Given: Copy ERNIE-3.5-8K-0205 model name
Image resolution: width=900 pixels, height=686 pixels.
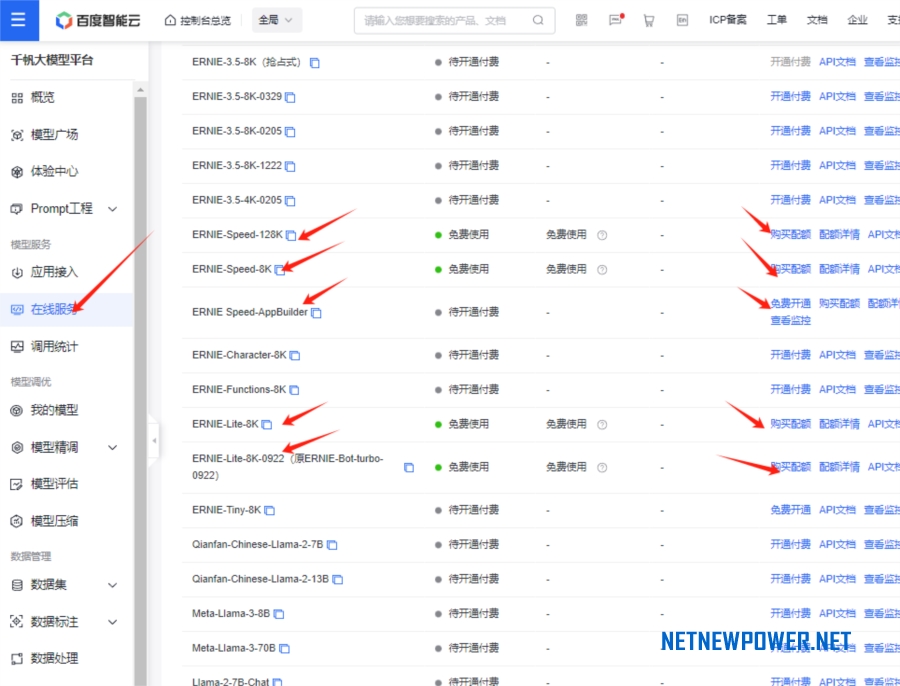Looking at the screenshot, I should (290, 131).
